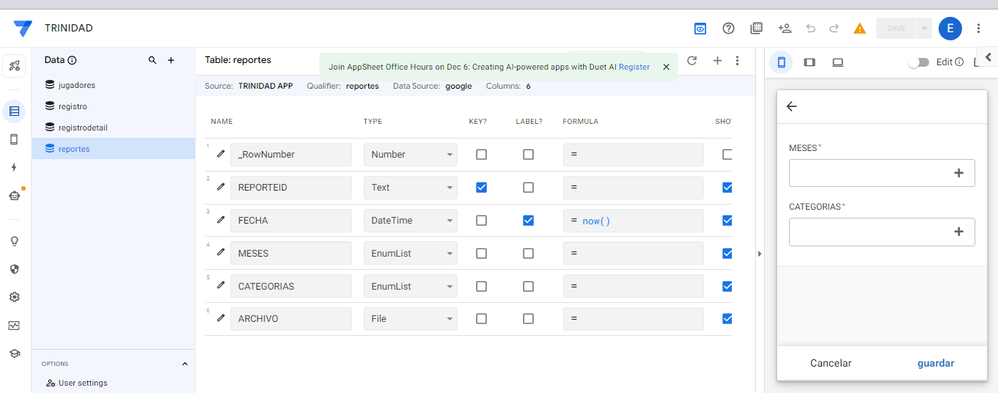
Task: Select the registrodetail table
Action: coord(113,127)
